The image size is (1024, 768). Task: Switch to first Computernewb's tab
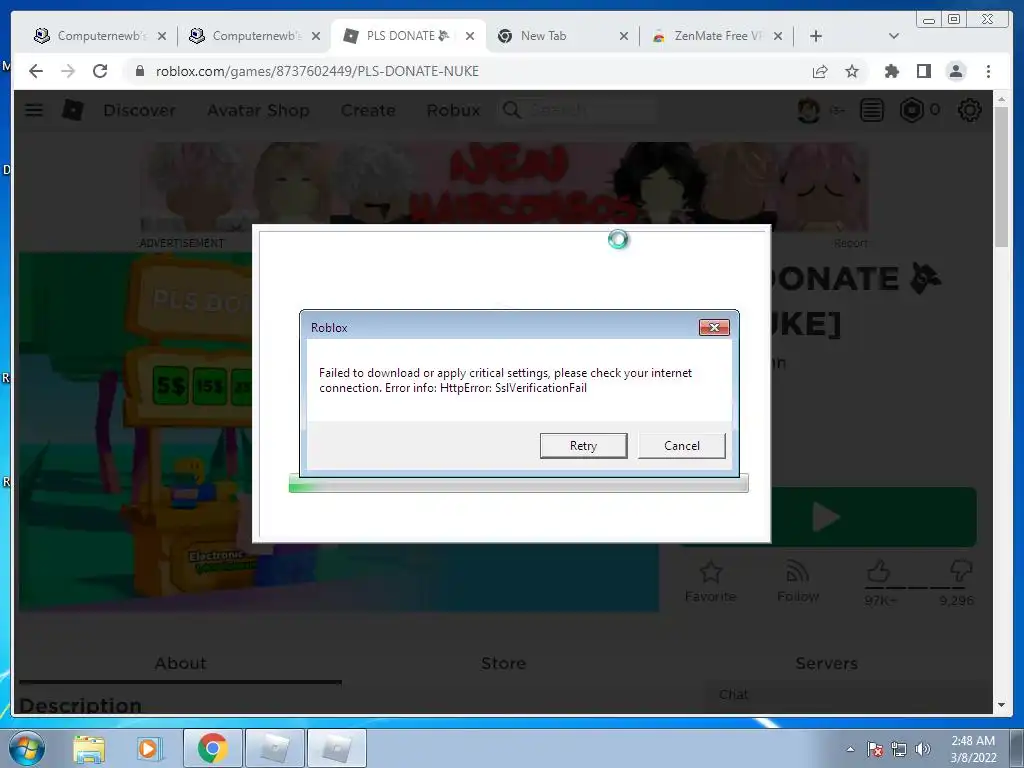pyautogui.click(x=100, y=36)
